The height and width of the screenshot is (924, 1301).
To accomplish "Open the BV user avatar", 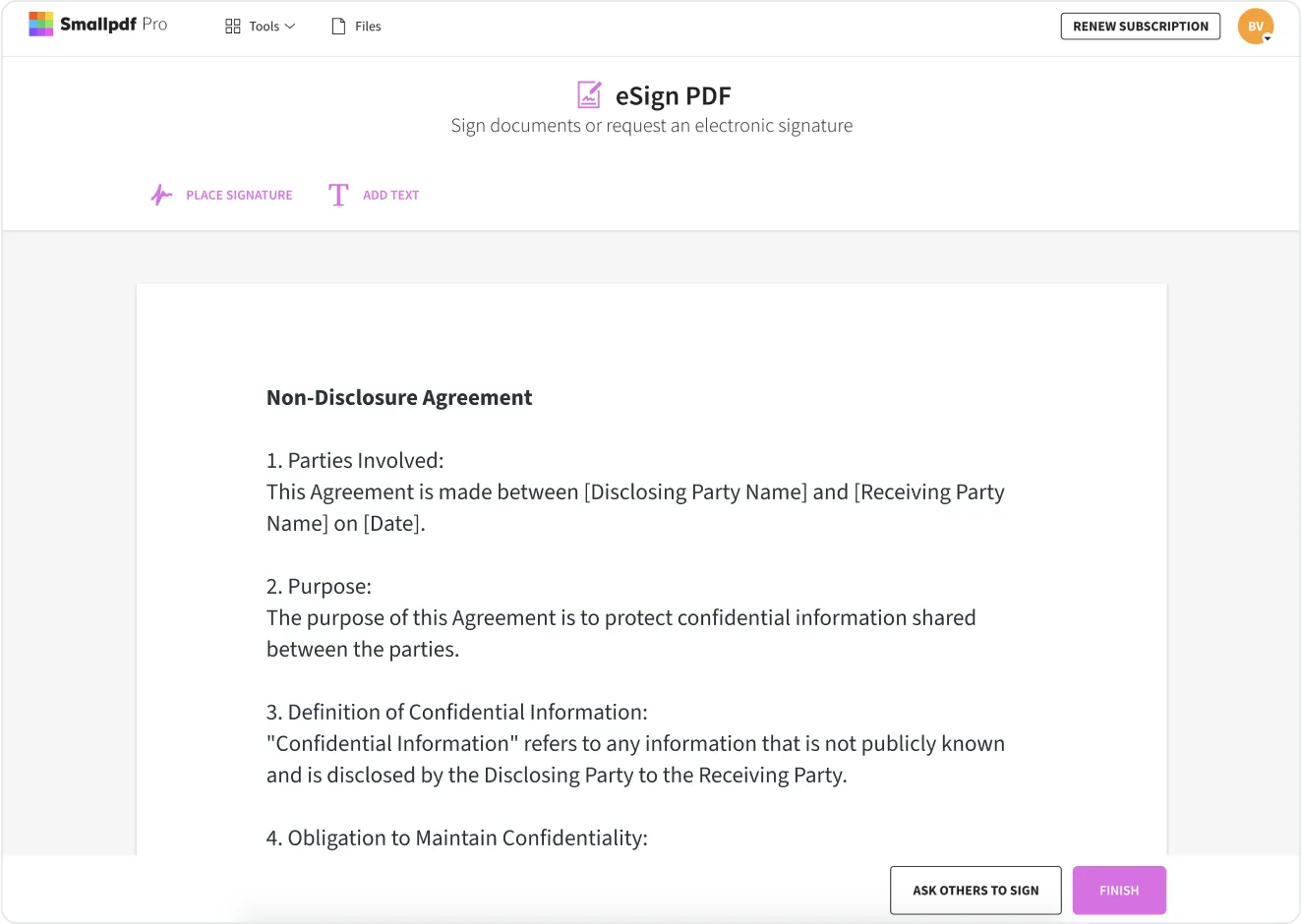I will [x=1255, y=27].
